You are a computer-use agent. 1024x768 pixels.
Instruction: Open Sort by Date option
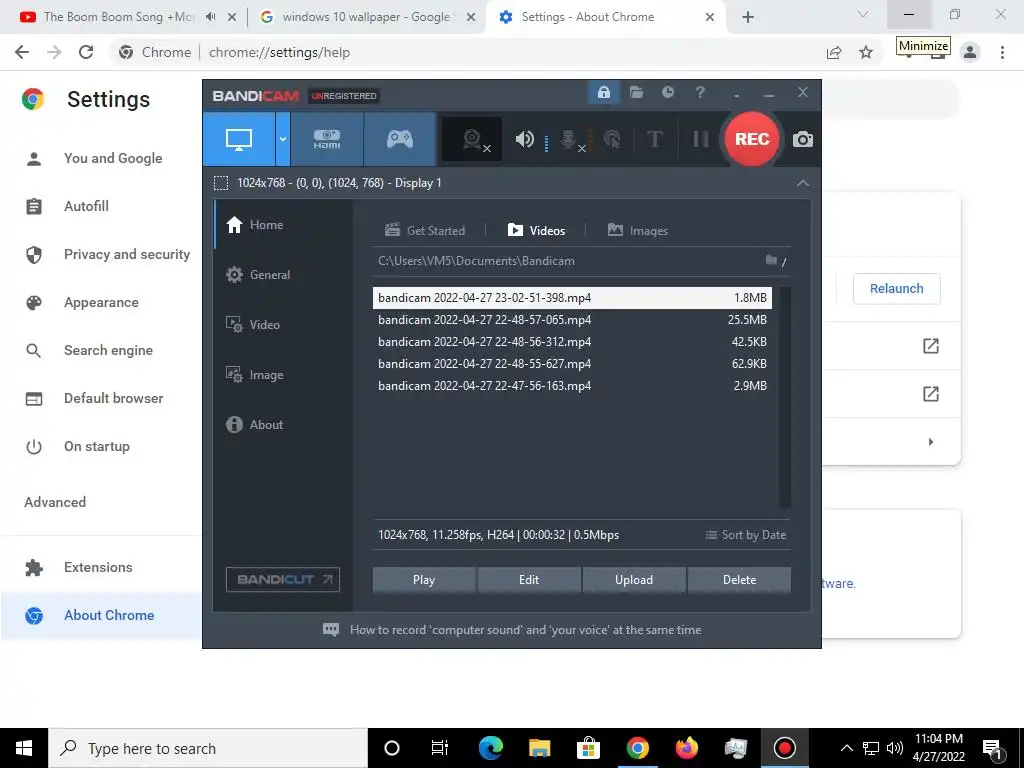pos(746,535)
